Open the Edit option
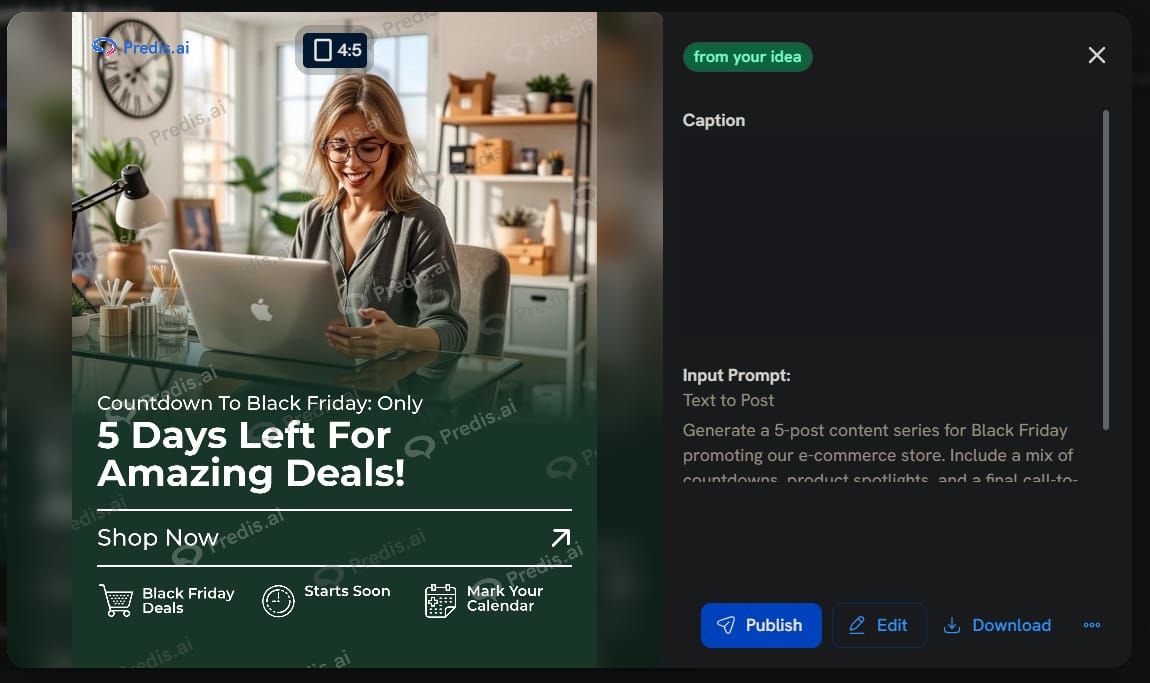Image resolution: width=1150 pixels, height=683 pixels. tap(879, 625)
